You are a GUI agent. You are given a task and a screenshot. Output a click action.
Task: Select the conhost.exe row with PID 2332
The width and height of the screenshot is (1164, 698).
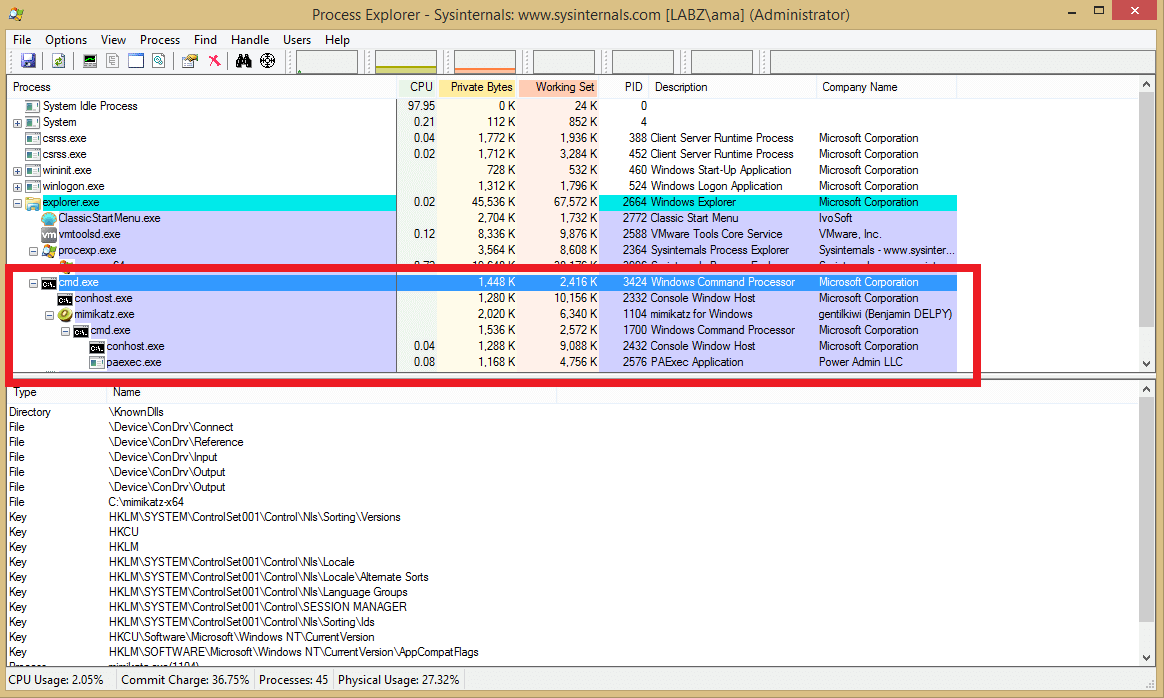point(483,299)
